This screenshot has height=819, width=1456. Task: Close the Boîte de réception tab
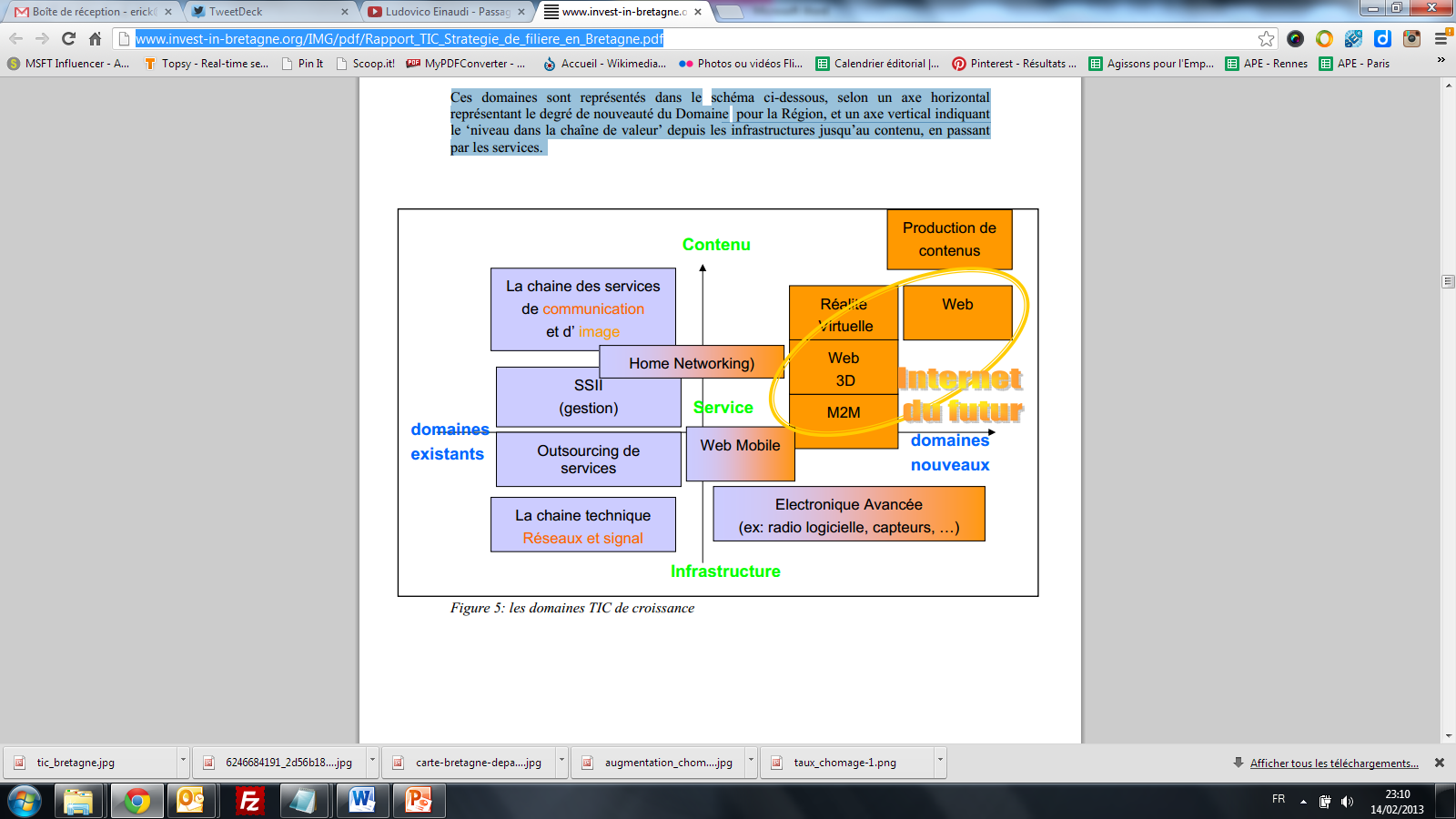point(168,12)
